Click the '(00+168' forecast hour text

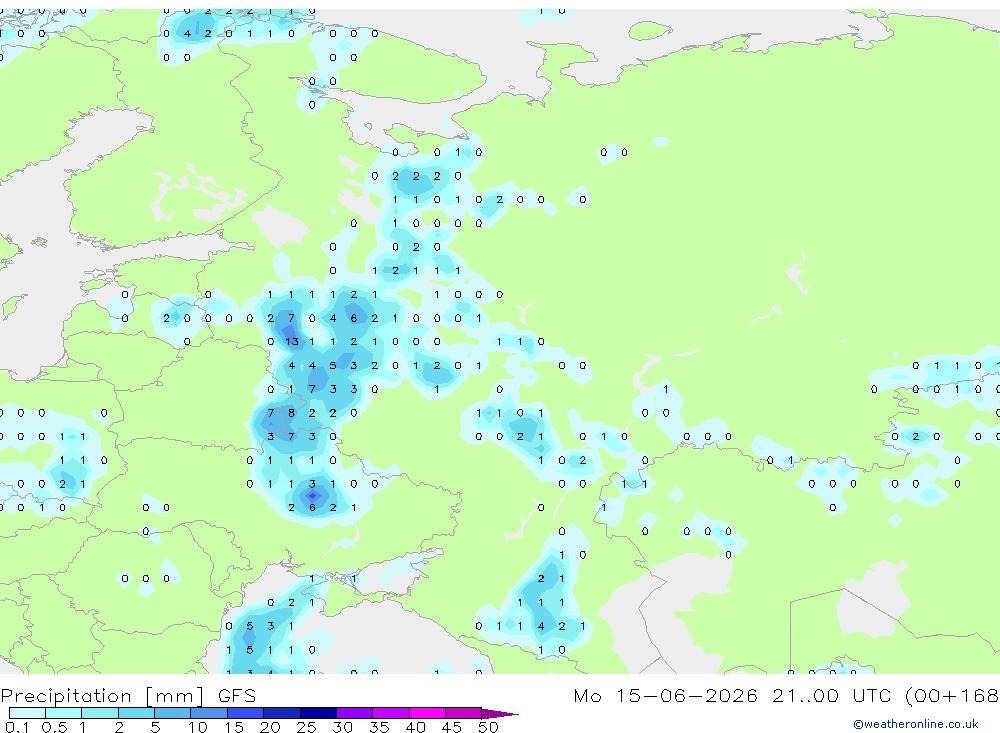click(952, 695)
